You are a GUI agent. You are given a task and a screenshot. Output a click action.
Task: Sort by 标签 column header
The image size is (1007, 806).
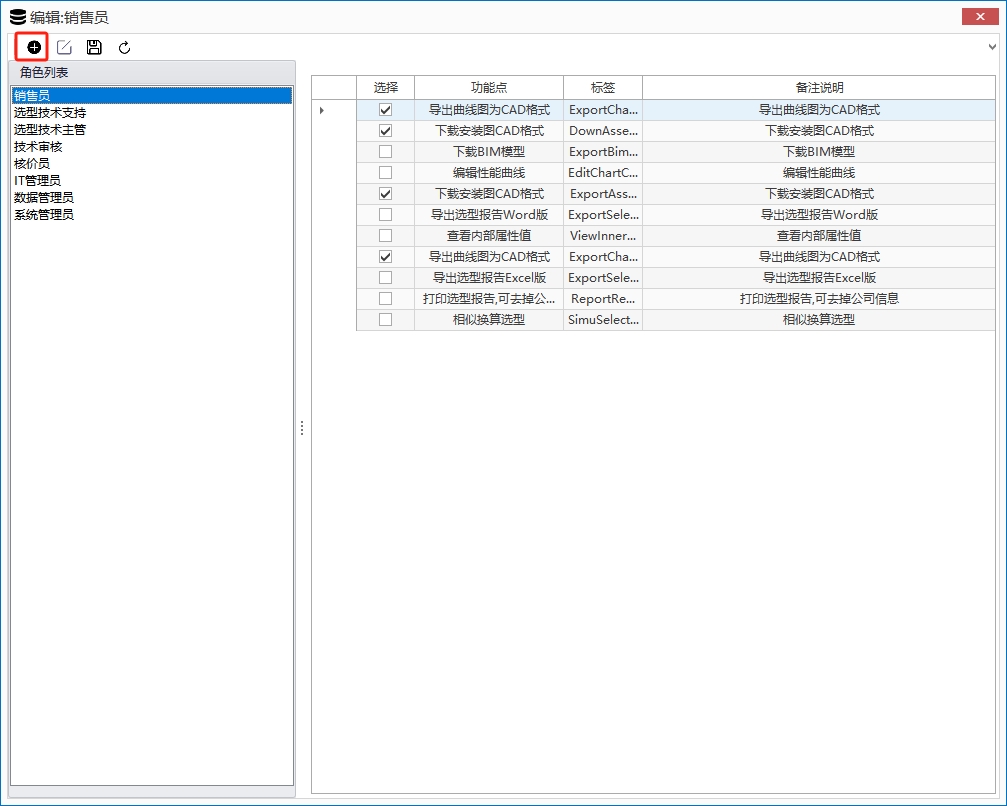(x=603, y=87)
